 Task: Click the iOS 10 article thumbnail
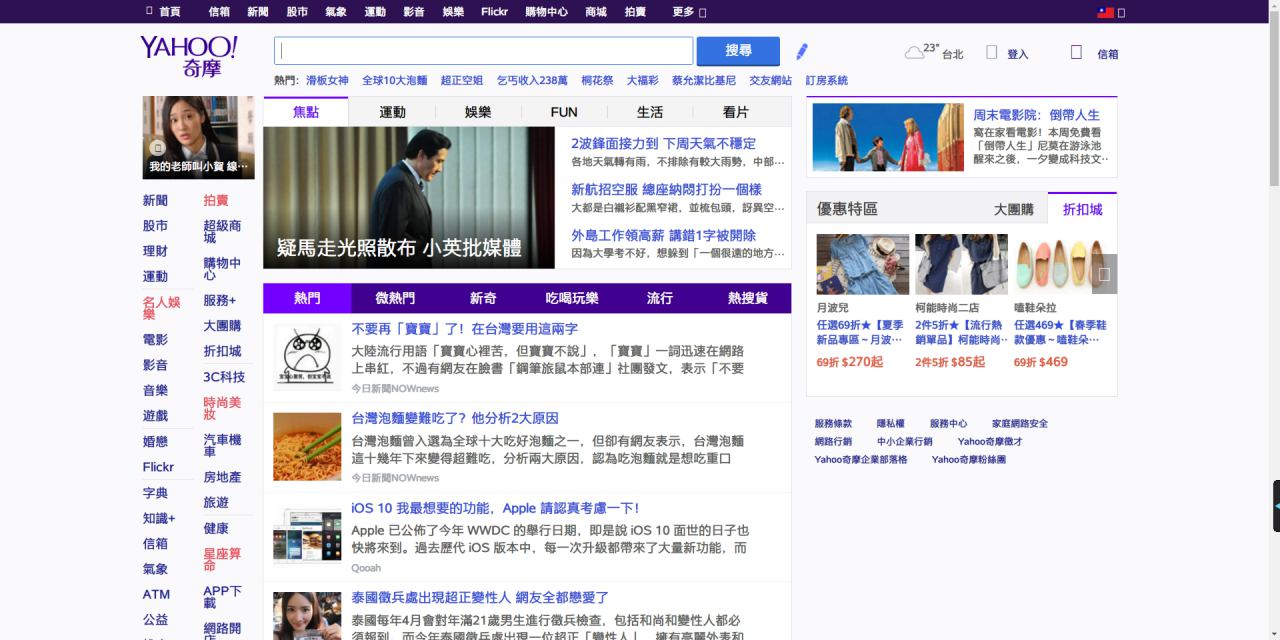[x=307, y=536]
